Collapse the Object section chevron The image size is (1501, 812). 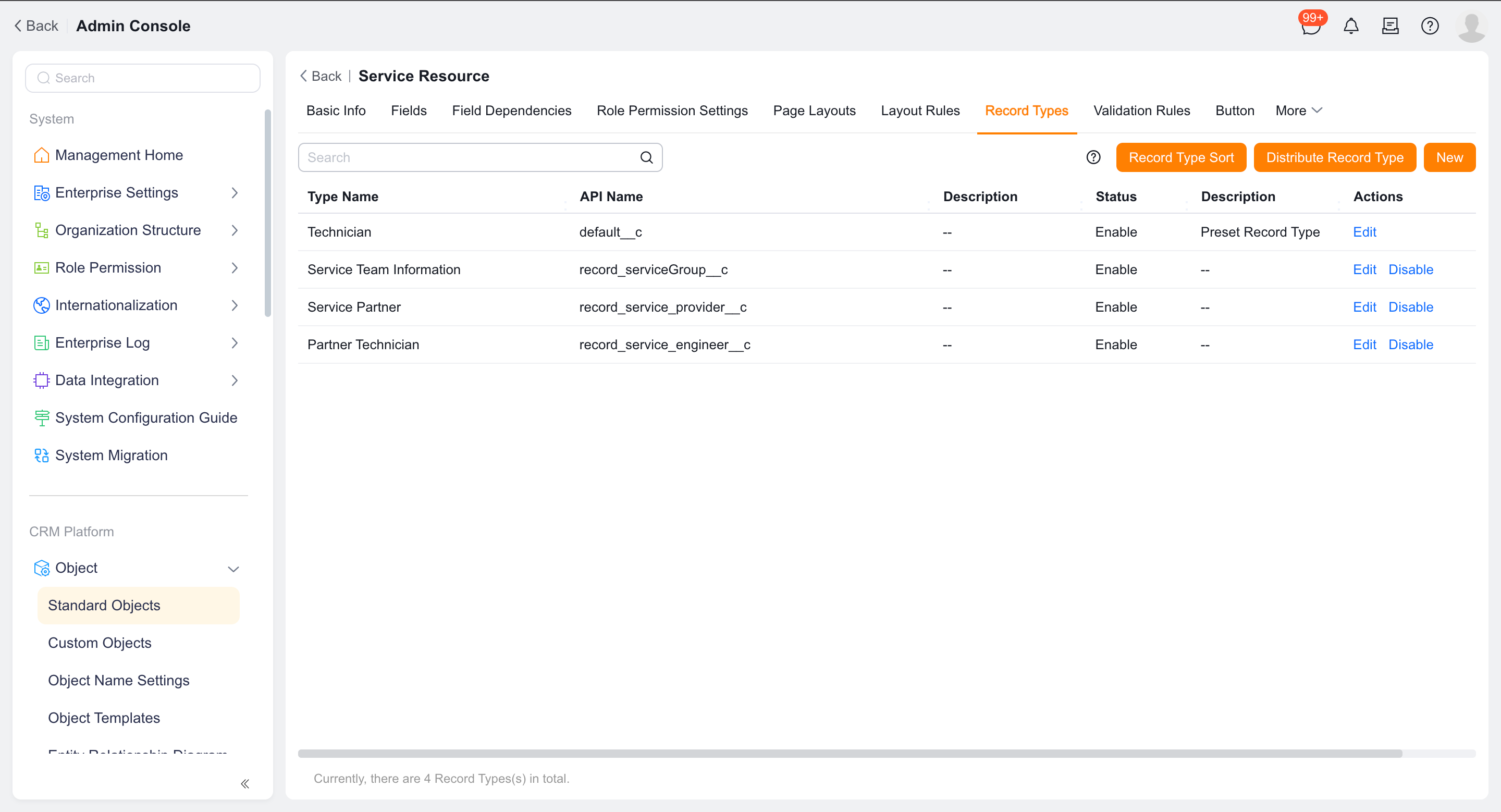click(x=233, y=569)
